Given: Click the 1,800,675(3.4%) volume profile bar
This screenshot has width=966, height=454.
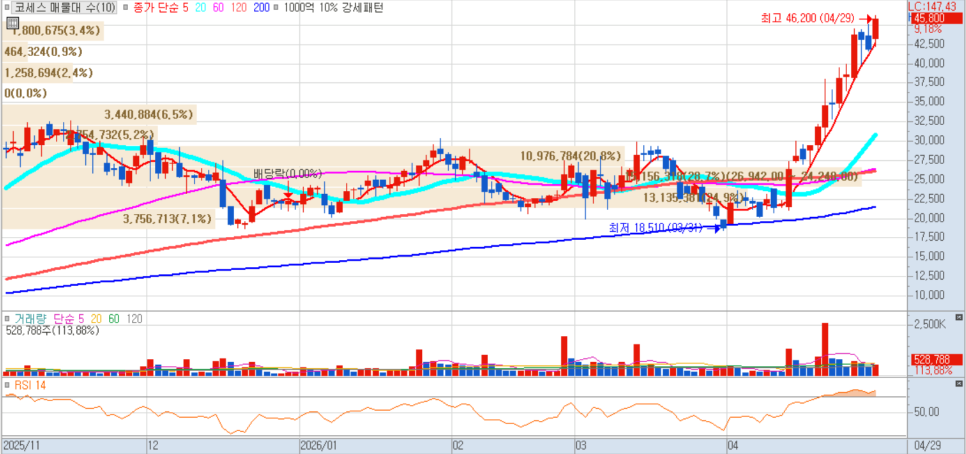Looking at the screenshot, I should [x=52, y=31].
